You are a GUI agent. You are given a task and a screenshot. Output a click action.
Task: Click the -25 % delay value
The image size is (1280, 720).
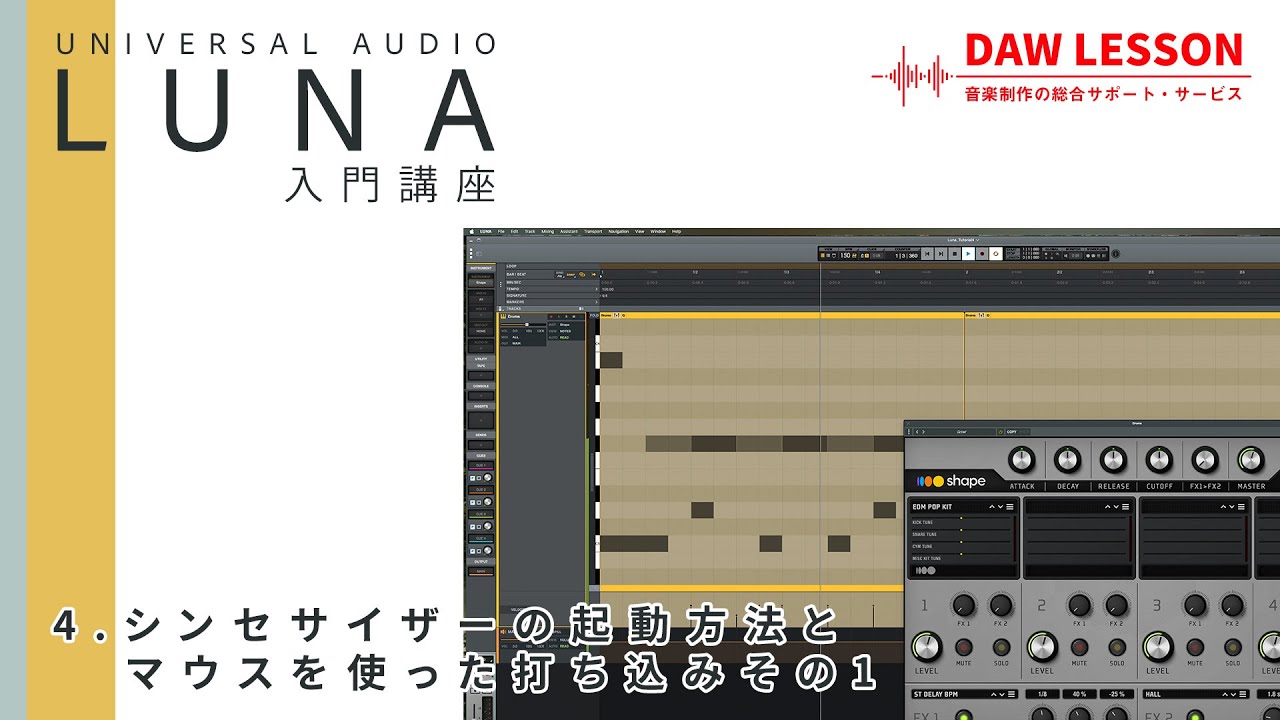(x=1117, y=693)
